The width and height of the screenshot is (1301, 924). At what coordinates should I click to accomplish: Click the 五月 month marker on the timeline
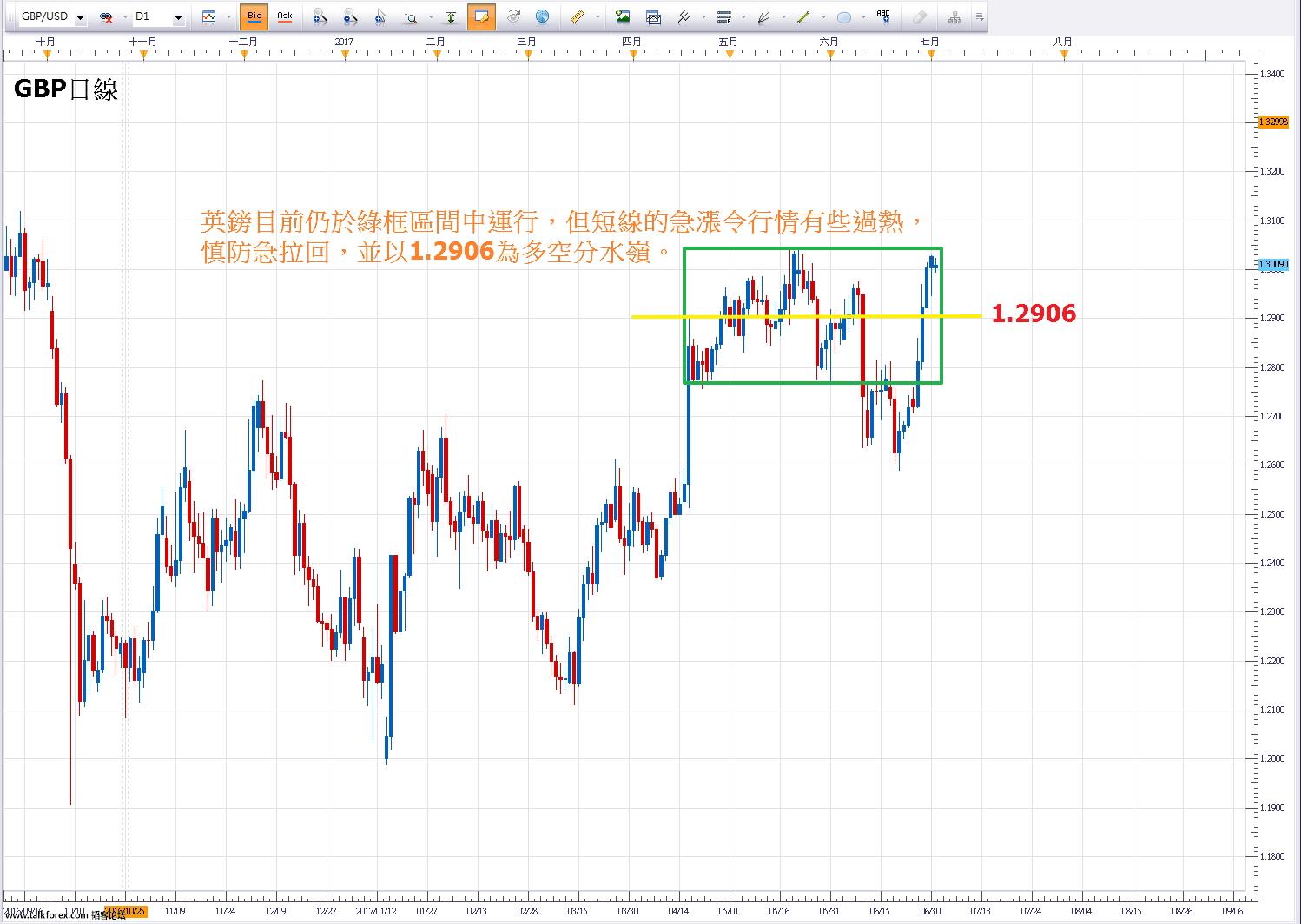729,42
